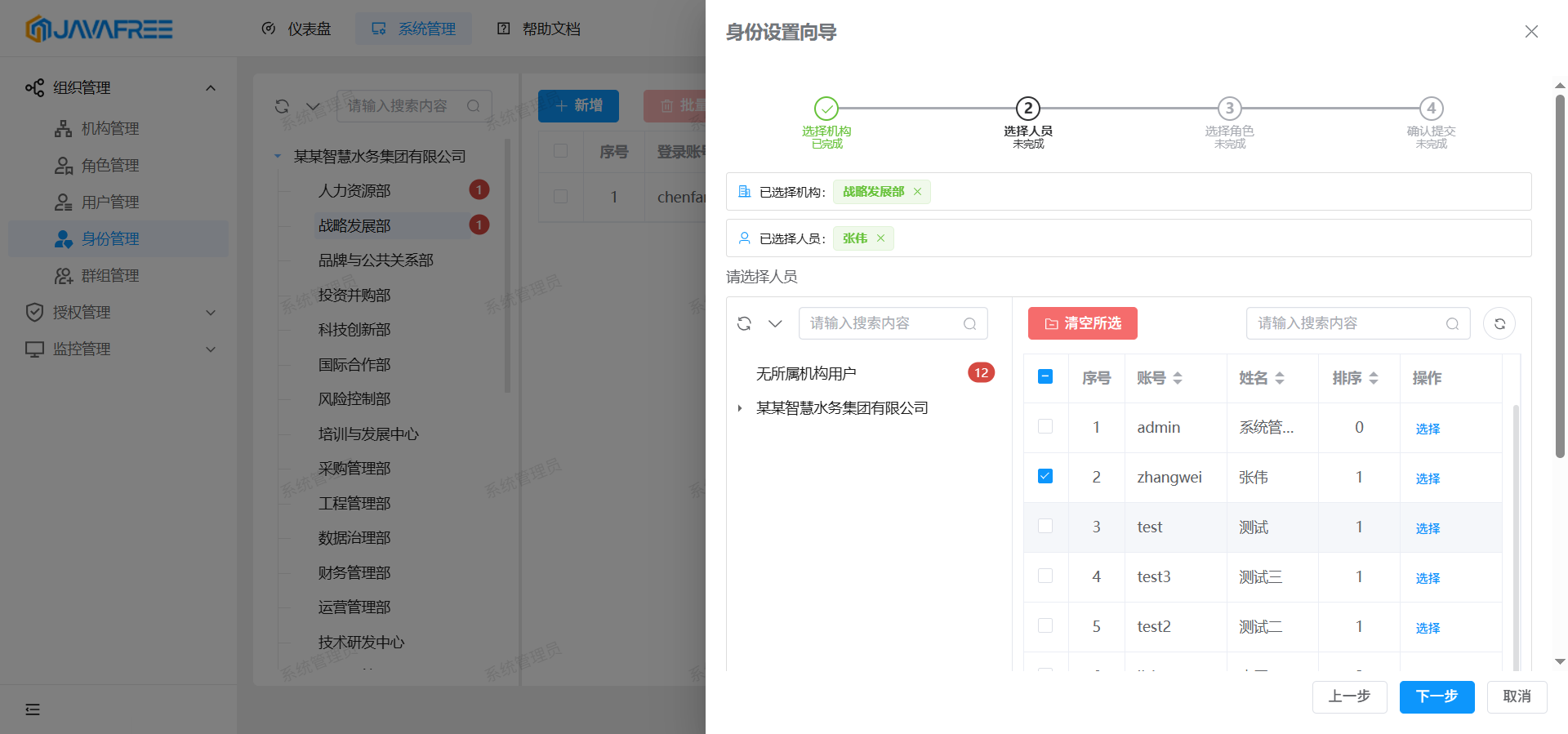1568x734 pixels.
Task: Click the right table search input field
Action: point(1347,323)
